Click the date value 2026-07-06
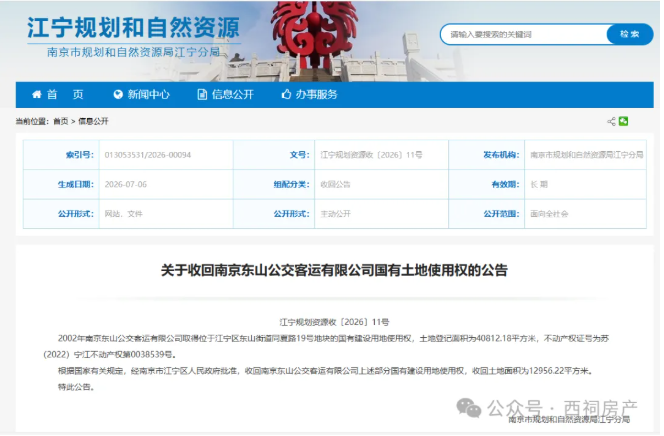664x436 pixels. (x=126, y=185)
